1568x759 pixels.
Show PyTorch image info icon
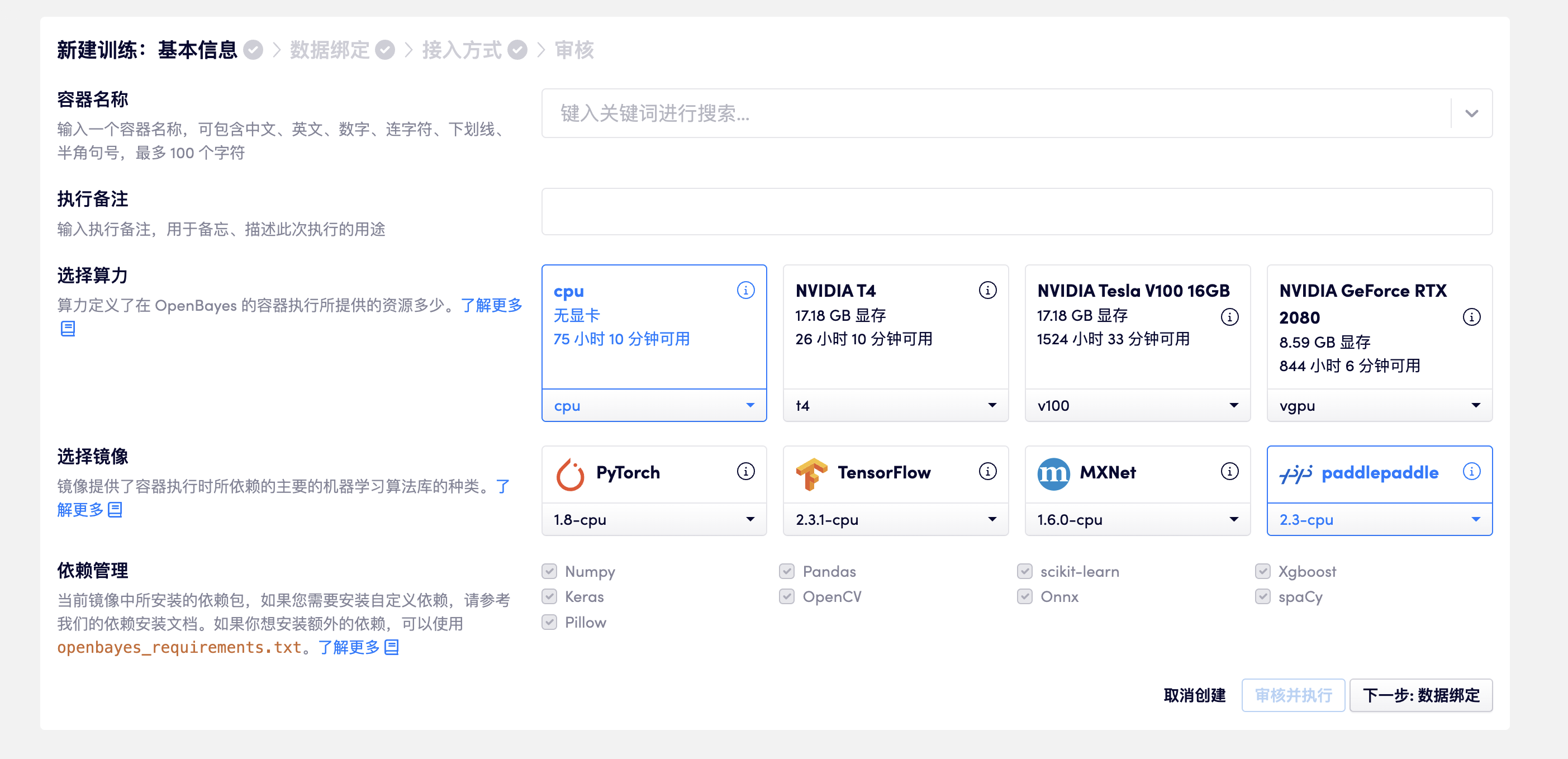745,471
